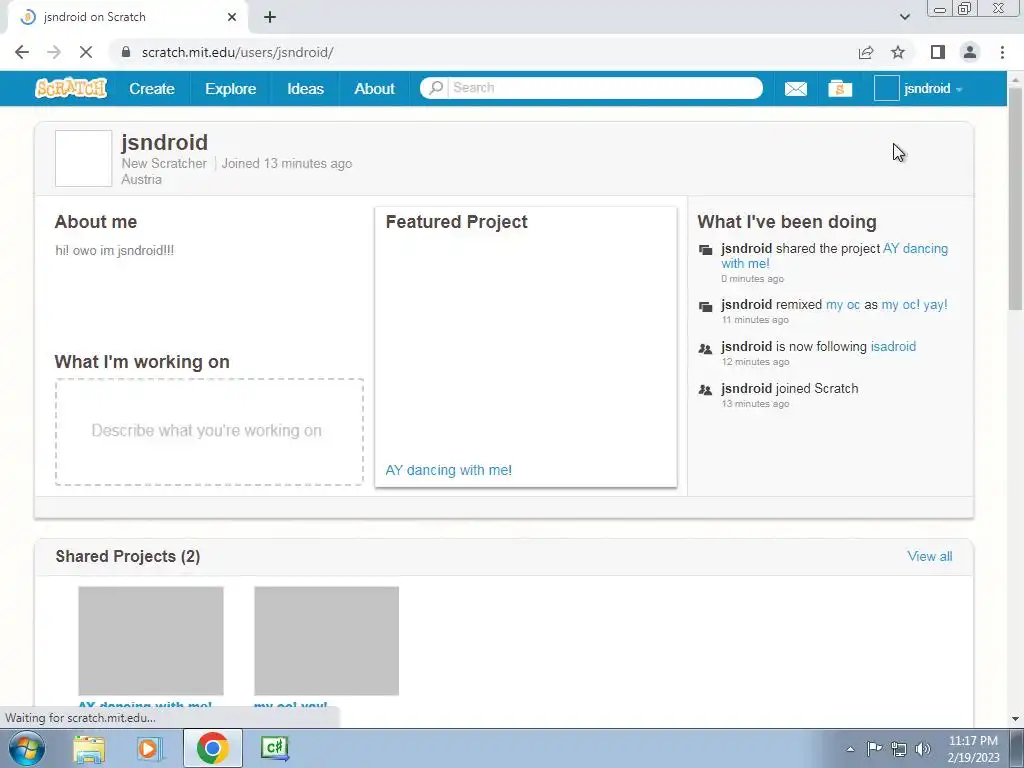Open the Ideas menu item
The width and height of the screenshot is (1024, 768).
305,88
